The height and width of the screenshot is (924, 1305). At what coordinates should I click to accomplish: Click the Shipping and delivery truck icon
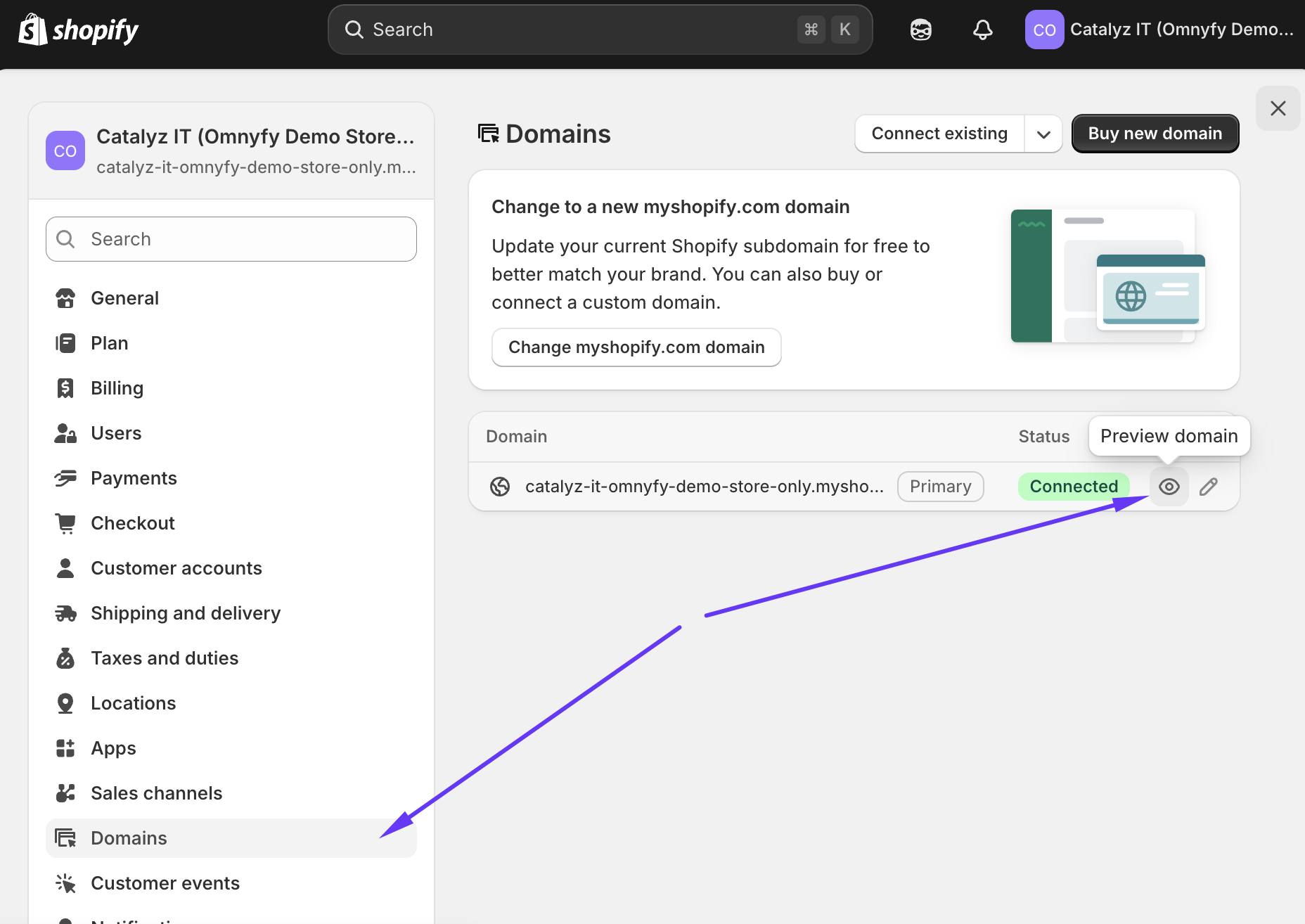65,613
